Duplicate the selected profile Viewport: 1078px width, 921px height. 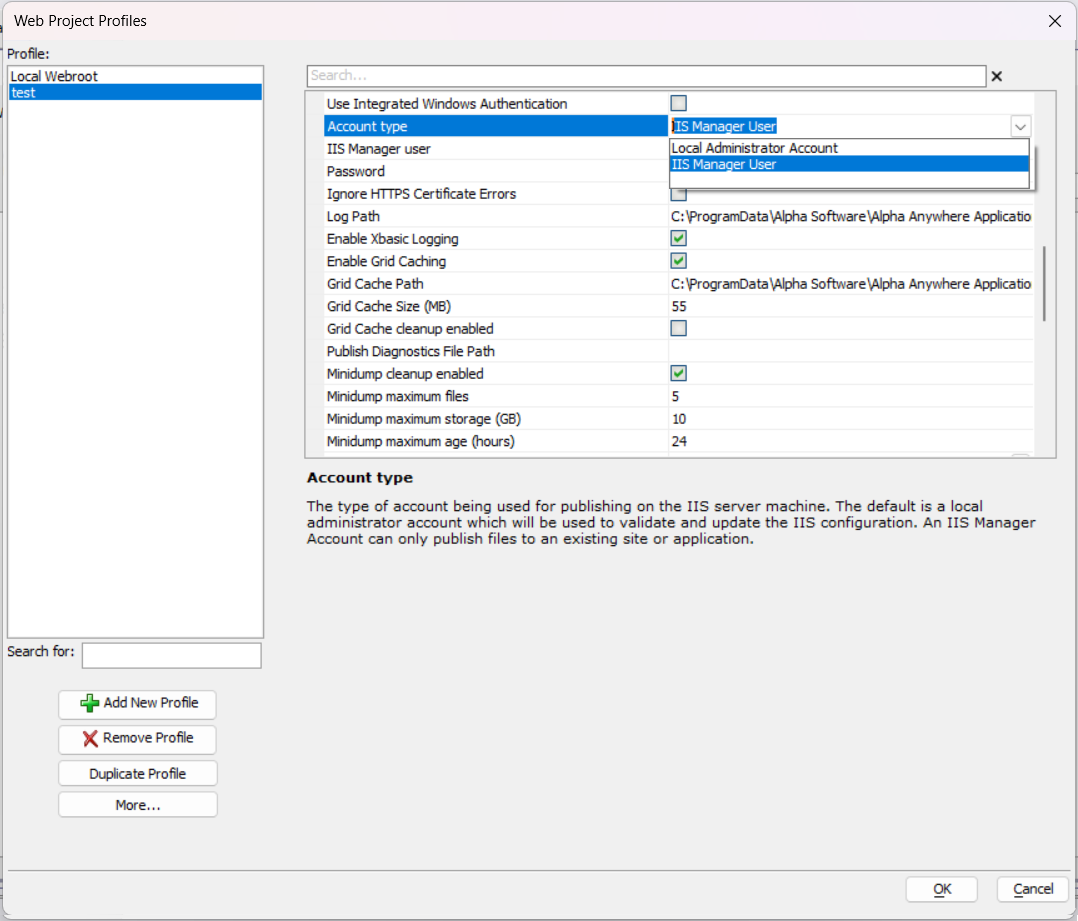click(x=138, y=773)
